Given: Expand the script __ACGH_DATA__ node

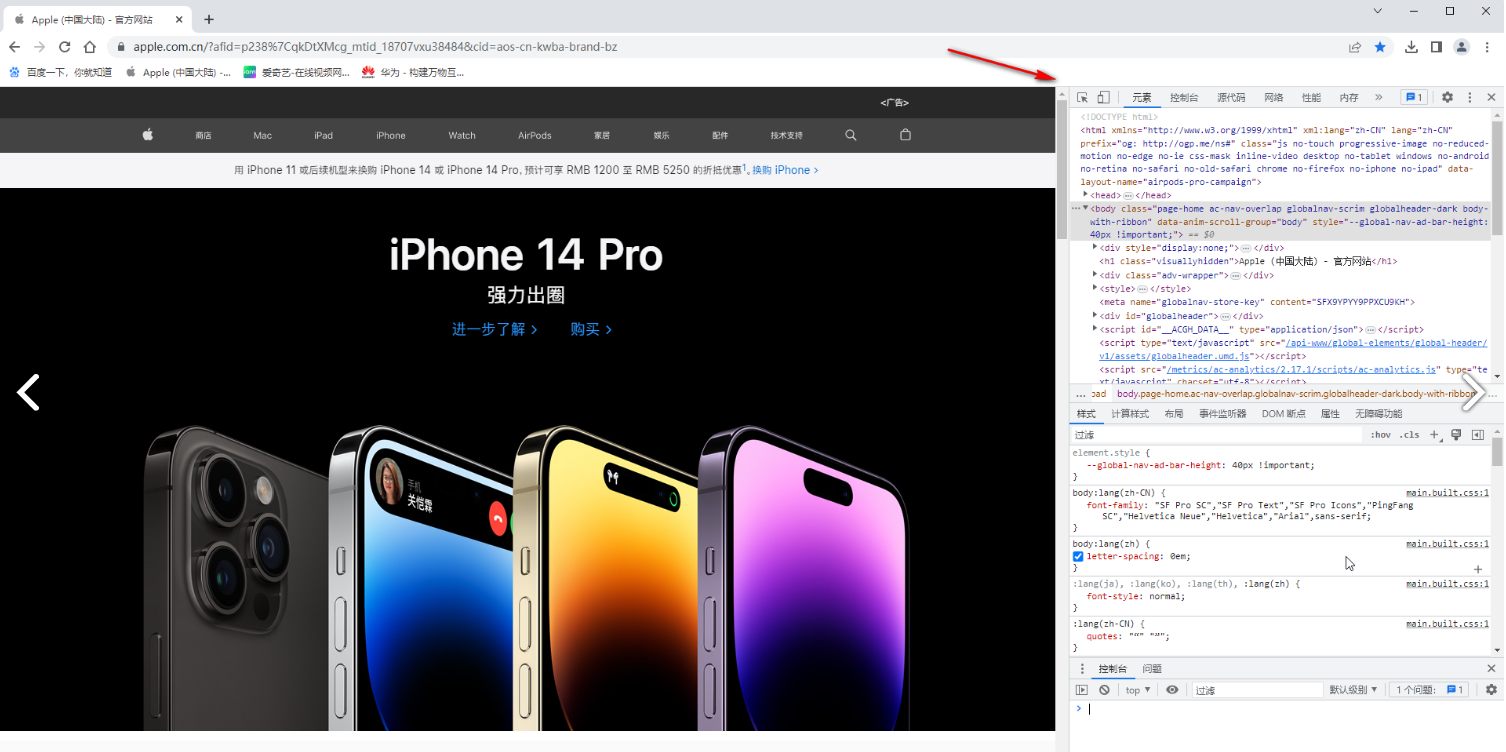Looking at the screenshot, I should click(x=1095, y=328).
